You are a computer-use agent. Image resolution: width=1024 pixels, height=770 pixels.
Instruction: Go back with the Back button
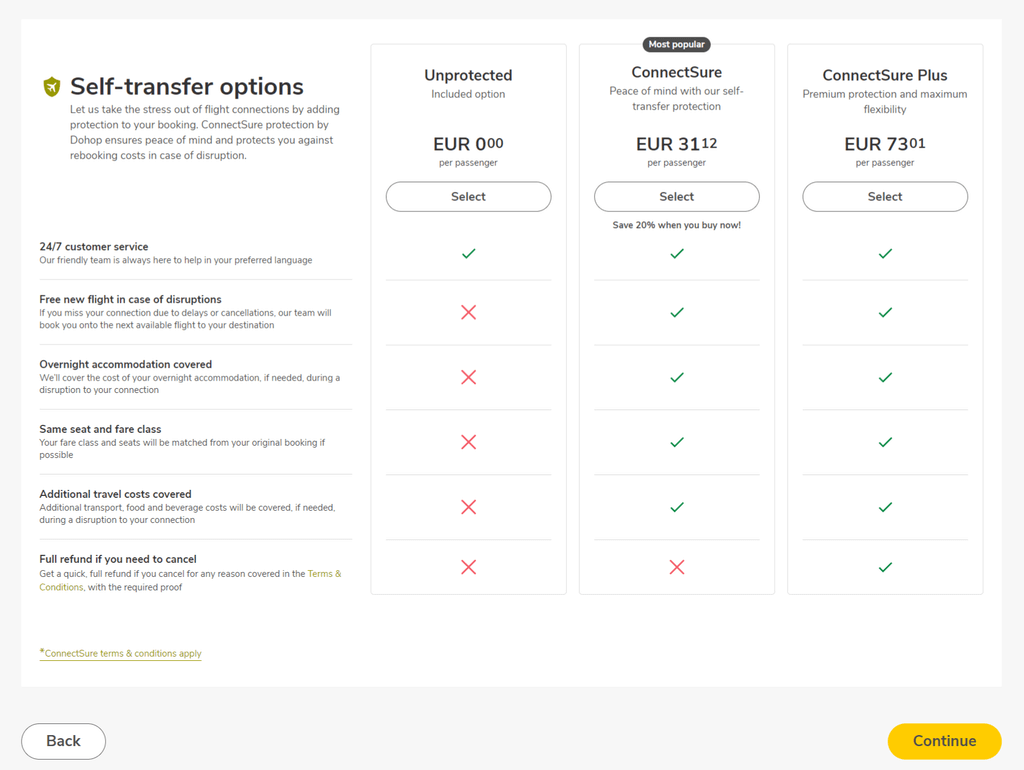point(63,741)
